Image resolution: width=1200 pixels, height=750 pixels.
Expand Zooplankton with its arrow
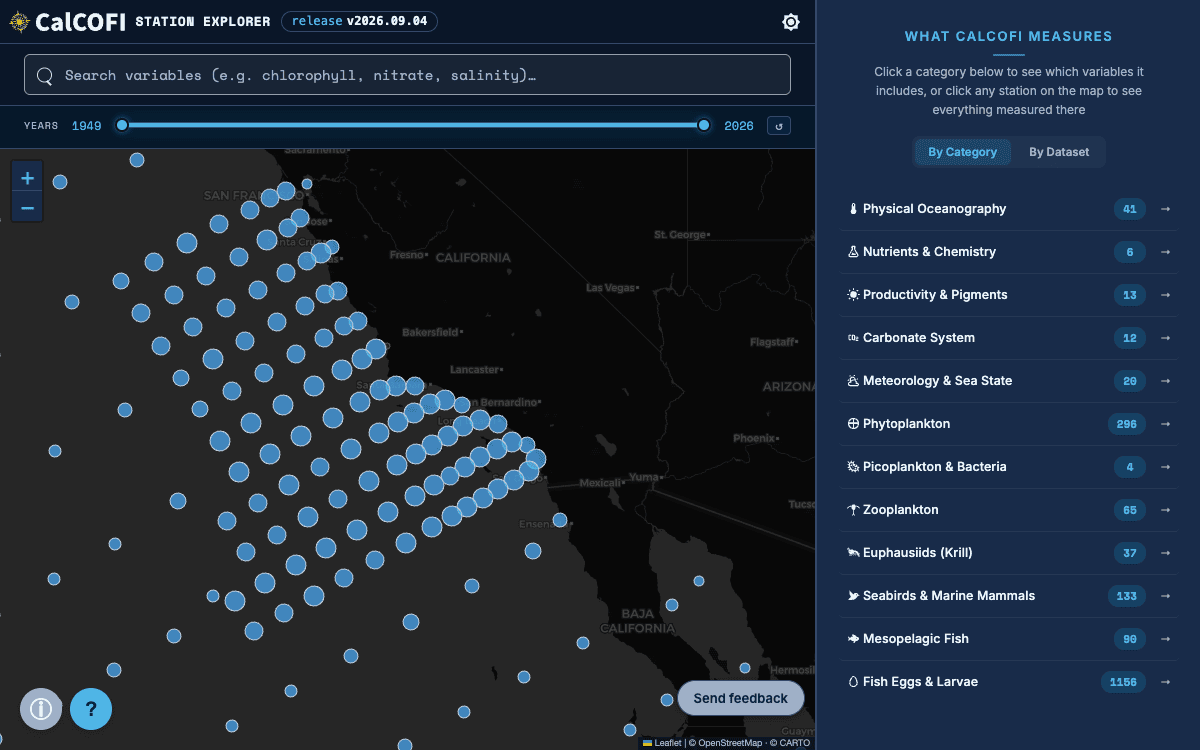[x=1165, y=510]
